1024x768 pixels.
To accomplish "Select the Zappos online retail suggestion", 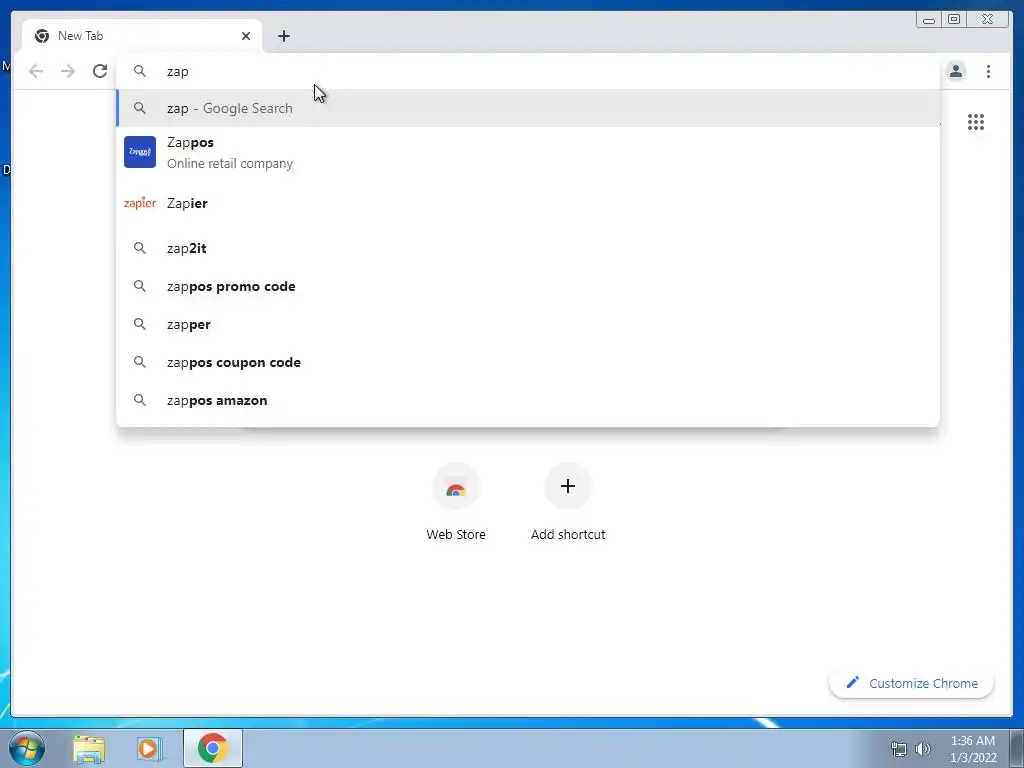I will click(528, 152).
